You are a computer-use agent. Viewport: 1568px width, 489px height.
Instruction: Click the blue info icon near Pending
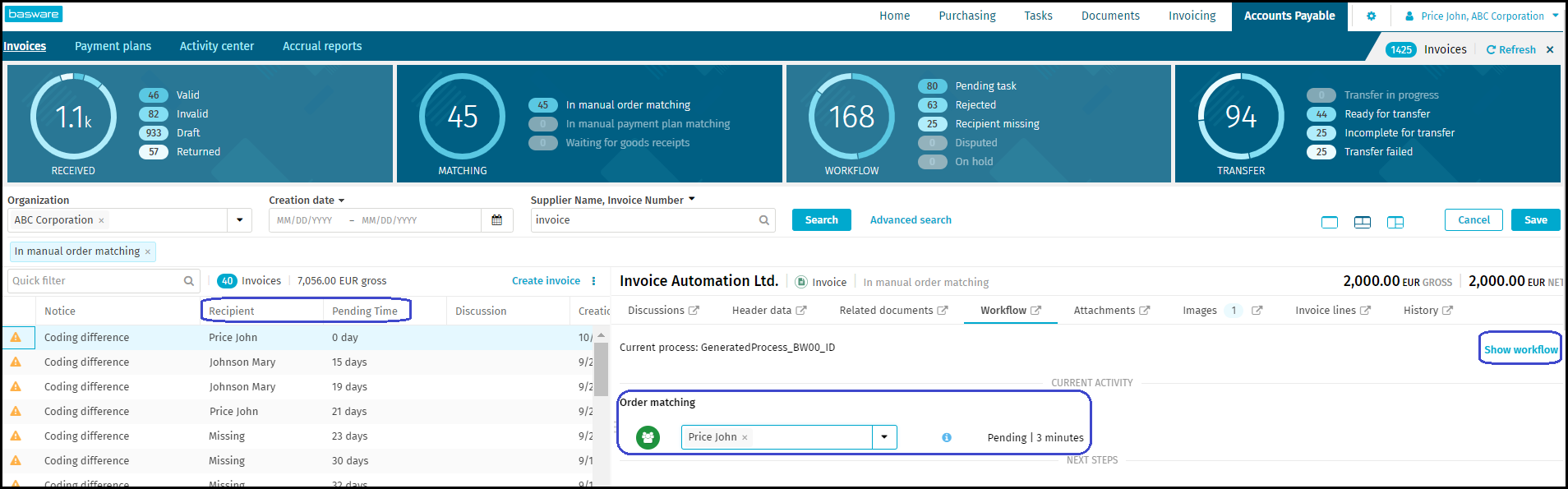click(x=947, y=437)
